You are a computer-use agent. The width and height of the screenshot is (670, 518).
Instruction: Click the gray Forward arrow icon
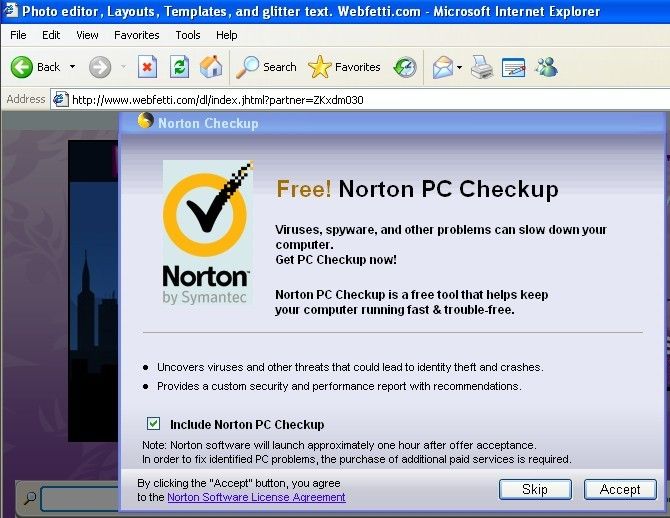(x=100, y=67)
